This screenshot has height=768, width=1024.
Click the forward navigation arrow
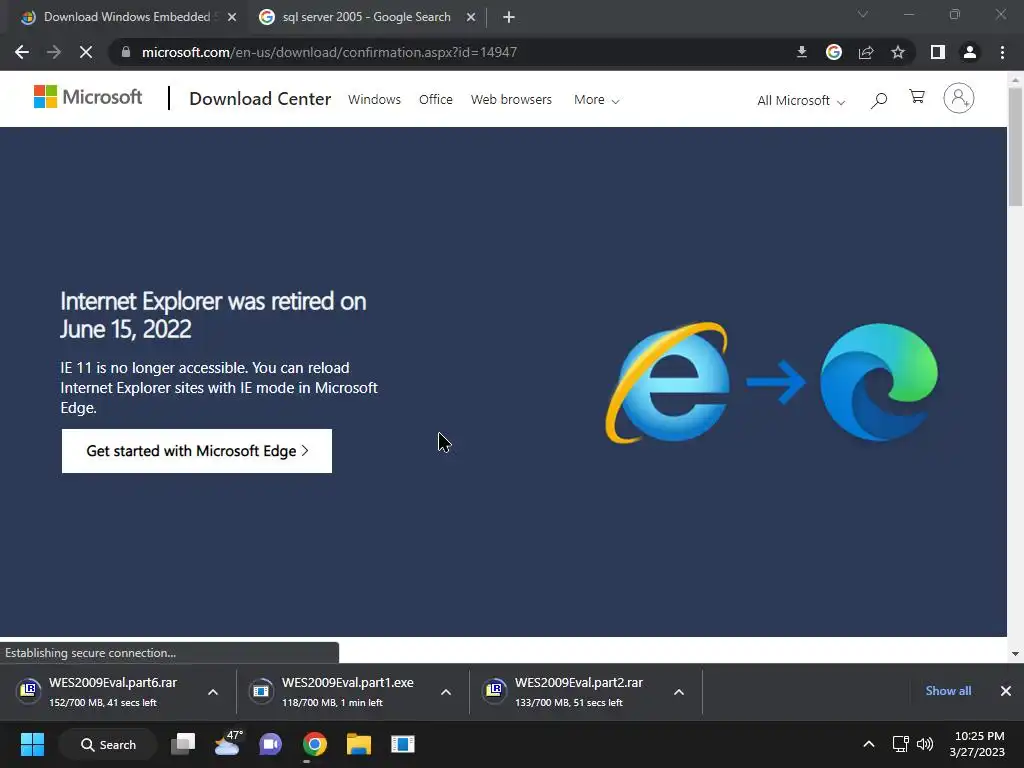[54, 52]
